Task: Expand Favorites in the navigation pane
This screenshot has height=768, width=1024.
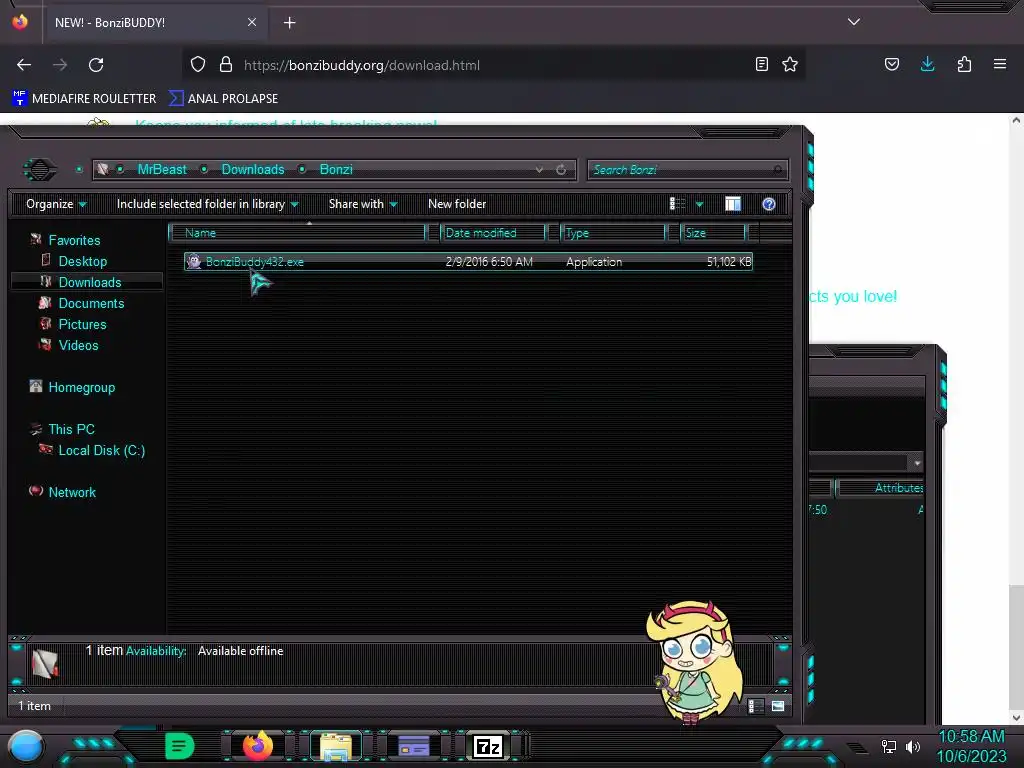Action: pyautogui.click(x=74, y=240)
